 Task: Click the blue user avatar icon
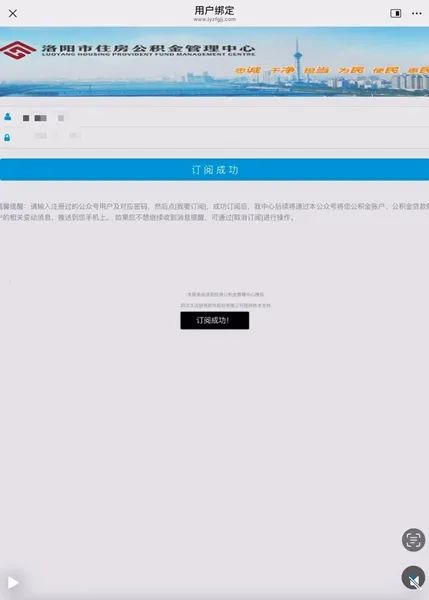click(7, 117)
